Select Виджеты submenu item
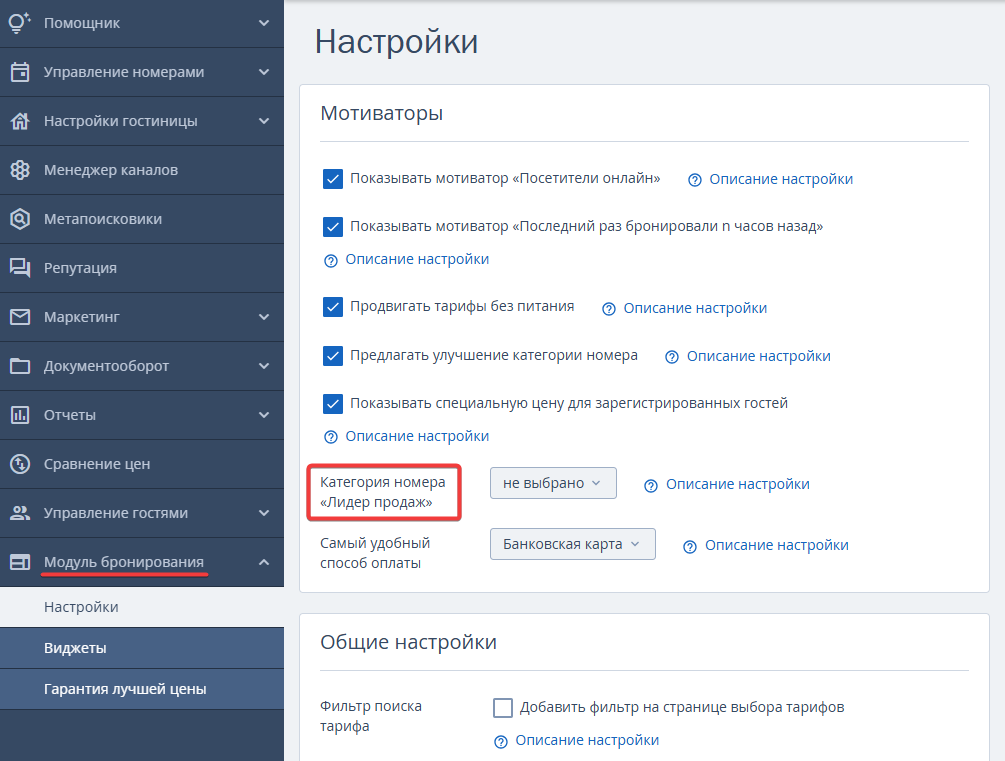 pyautogui.click(x=142, y=648)
